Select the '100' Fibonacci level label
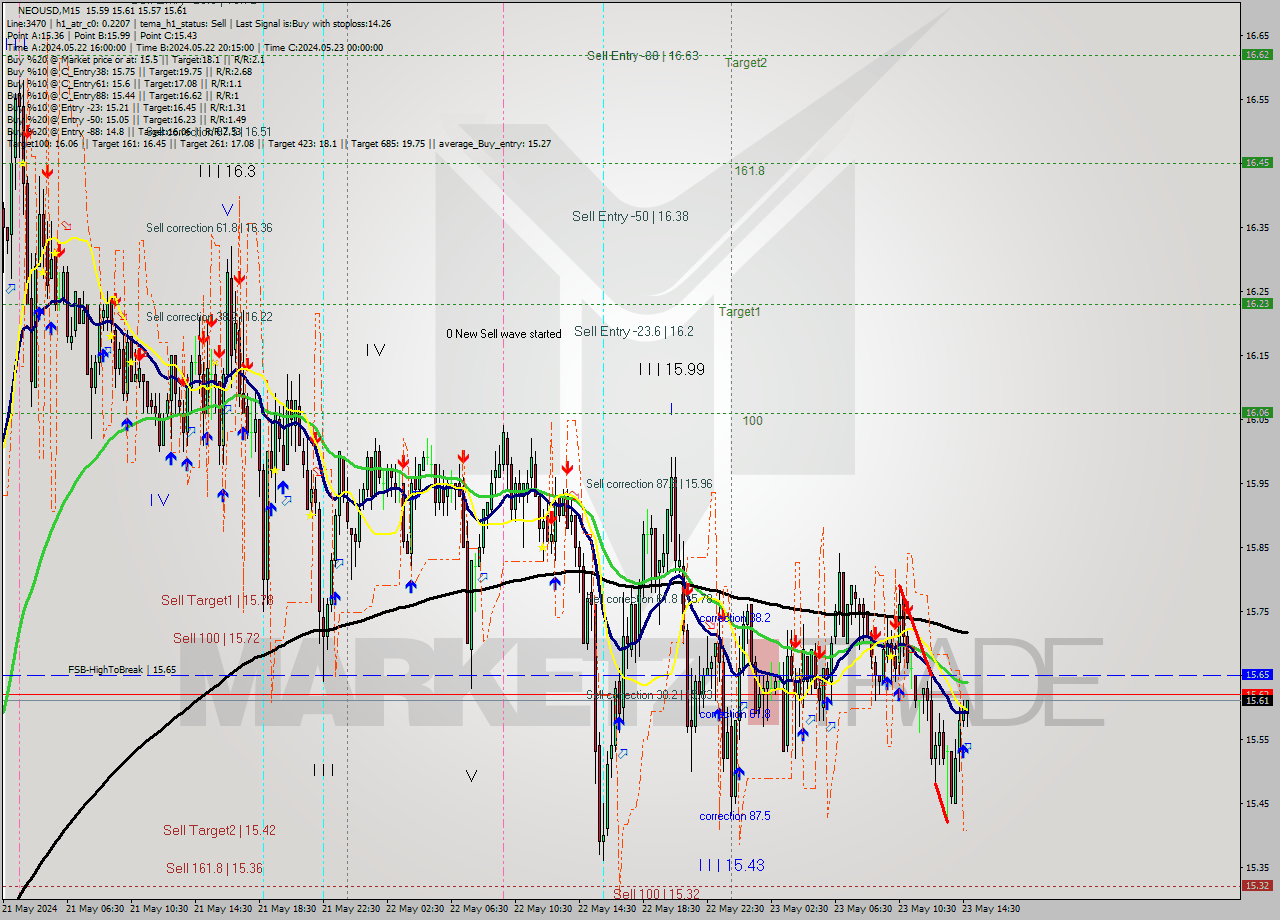 click(x=752, y=421)
